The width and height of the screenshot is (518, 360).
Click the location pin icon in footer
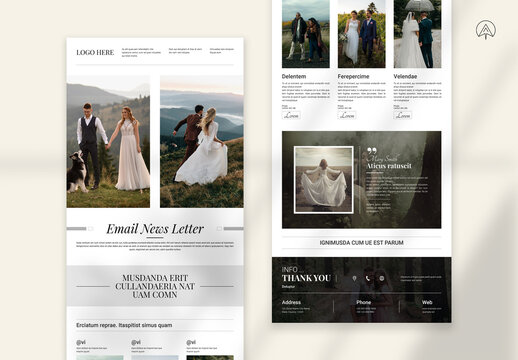(354, 278)
